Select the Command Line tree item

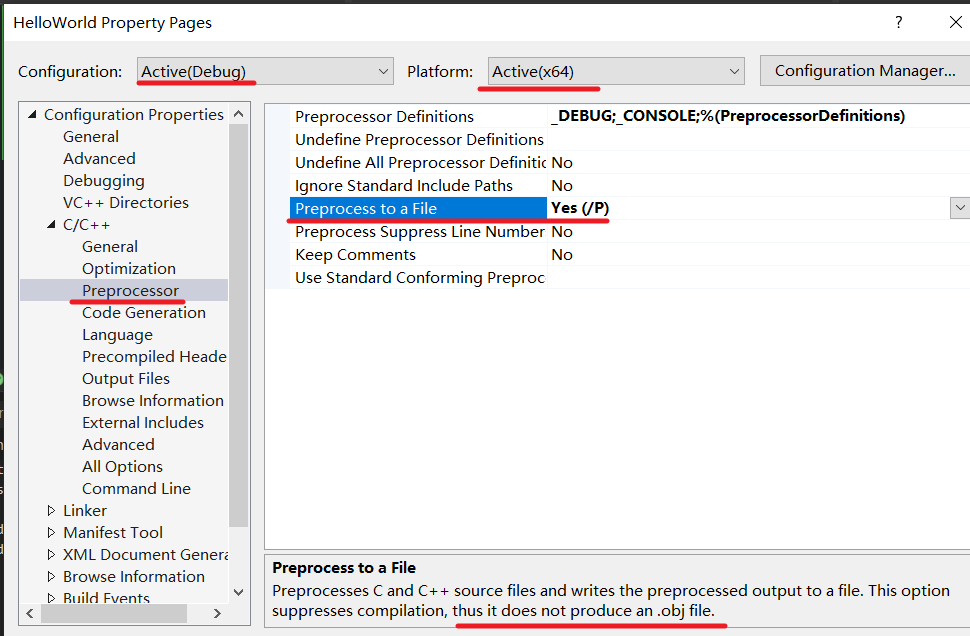click(136, 489)
